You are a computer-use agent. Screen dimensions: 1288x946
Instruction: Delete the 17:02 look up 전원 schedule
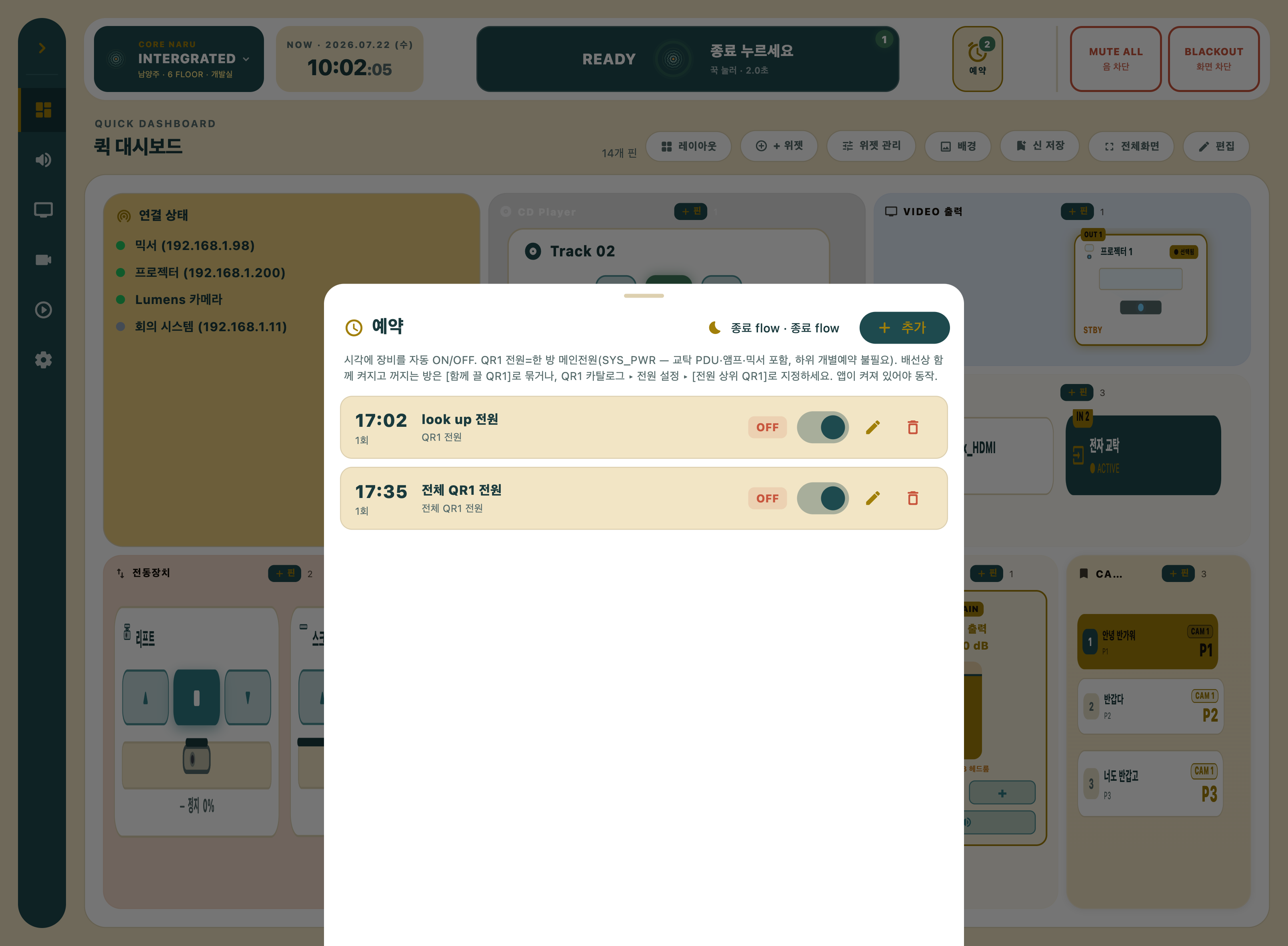coord(913,427)
